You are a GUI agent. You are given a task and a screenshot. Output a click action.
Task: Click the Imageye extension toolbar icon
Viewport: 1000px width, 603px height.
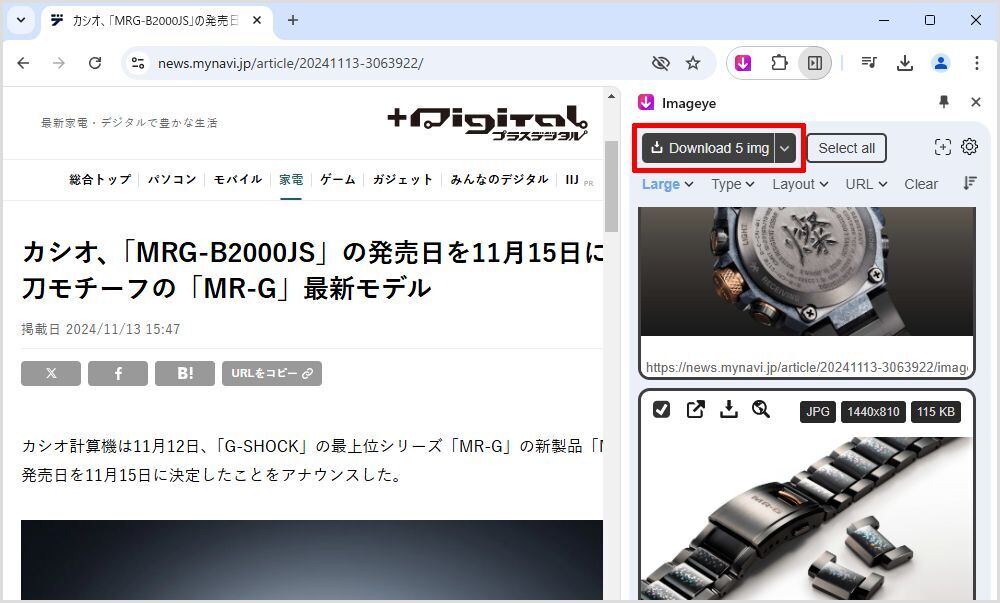(743, 63)
